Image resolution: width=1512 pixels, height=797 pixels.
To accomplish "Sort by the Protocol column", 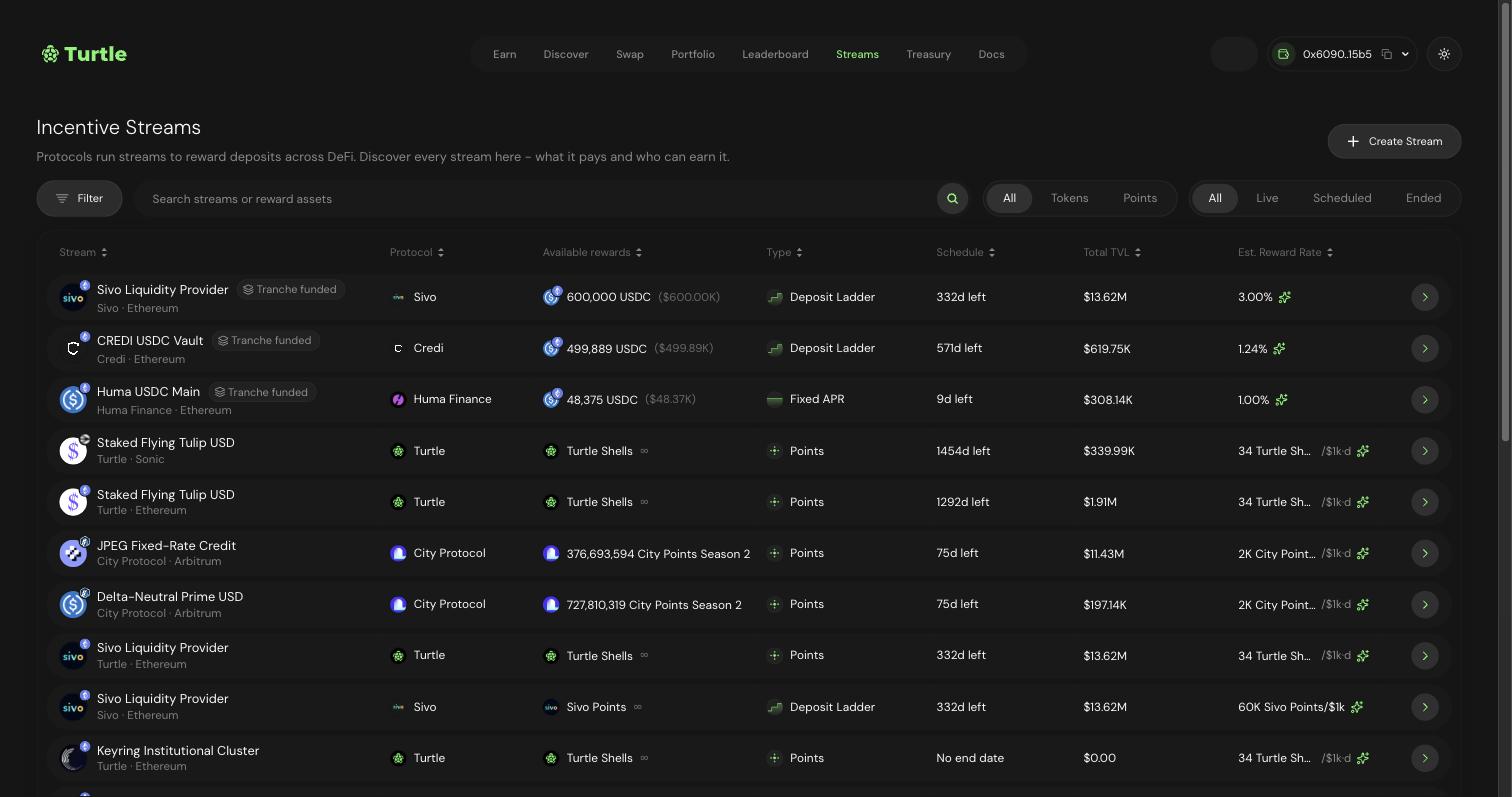I will pyautogui.click(x=417, y=252).
